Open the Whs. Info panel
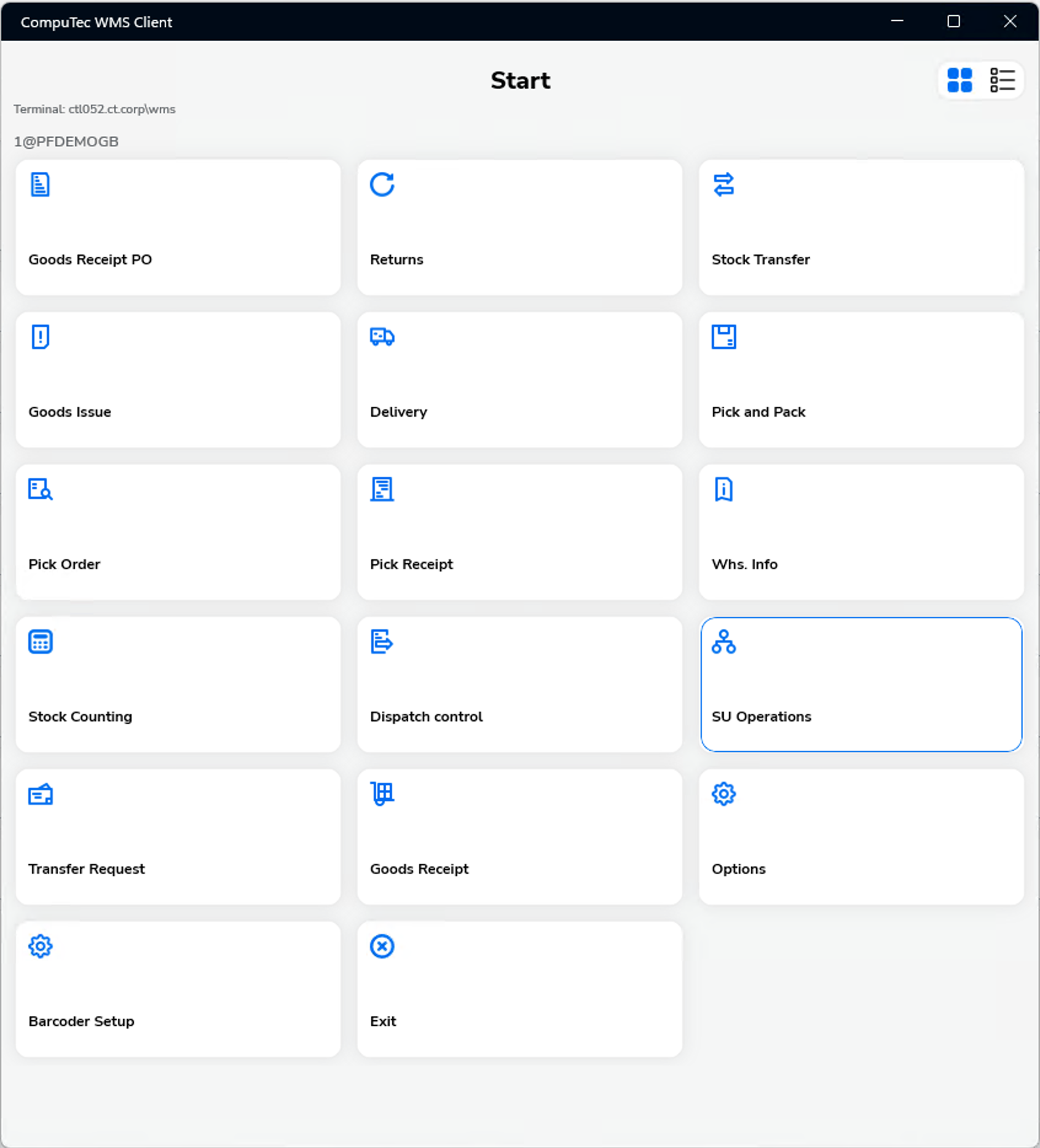The width and height of the screenshot is (1040, 1148). [x=861, y=532]
